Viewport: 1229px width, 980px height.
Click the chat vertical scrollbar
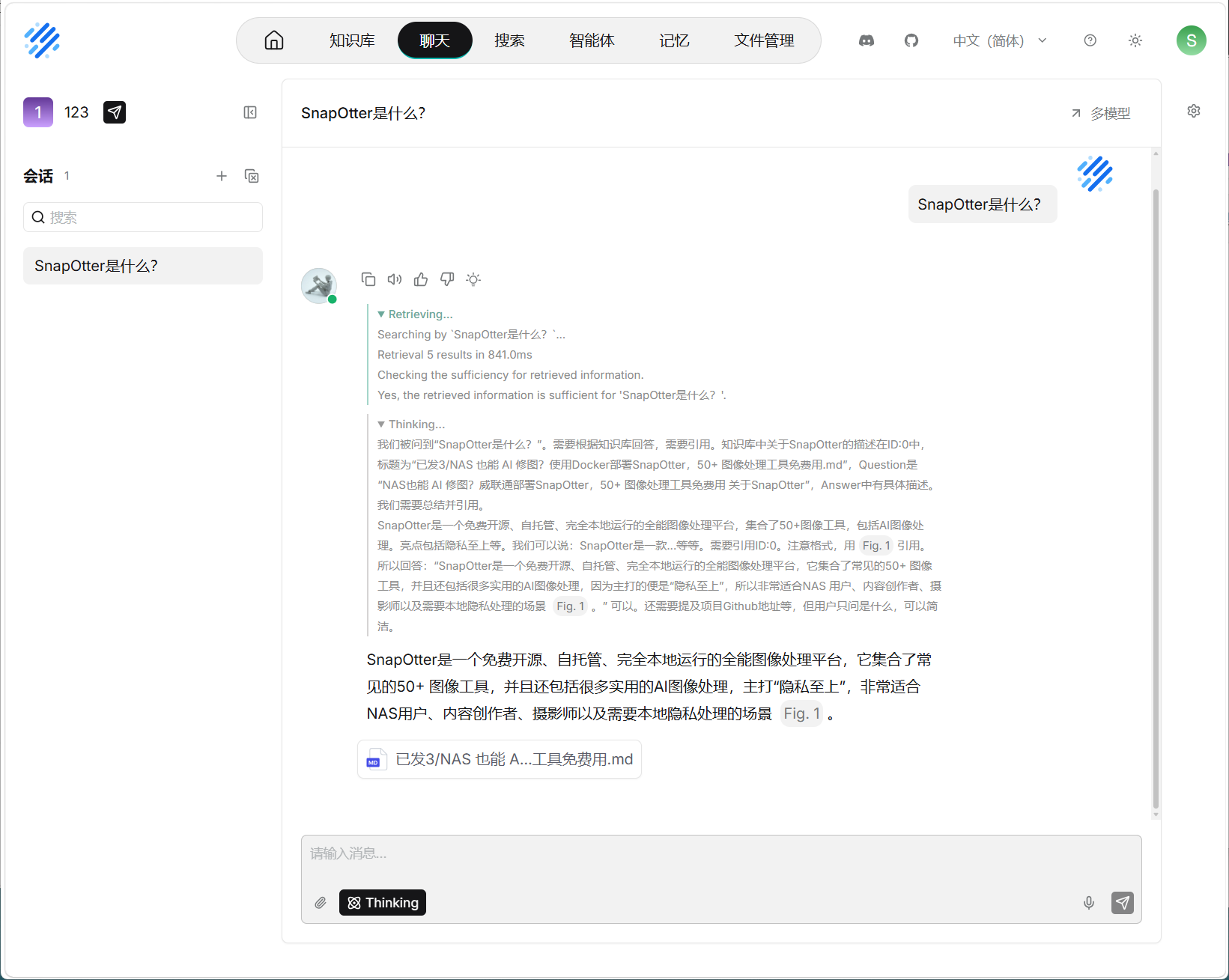pos(1156,499)
